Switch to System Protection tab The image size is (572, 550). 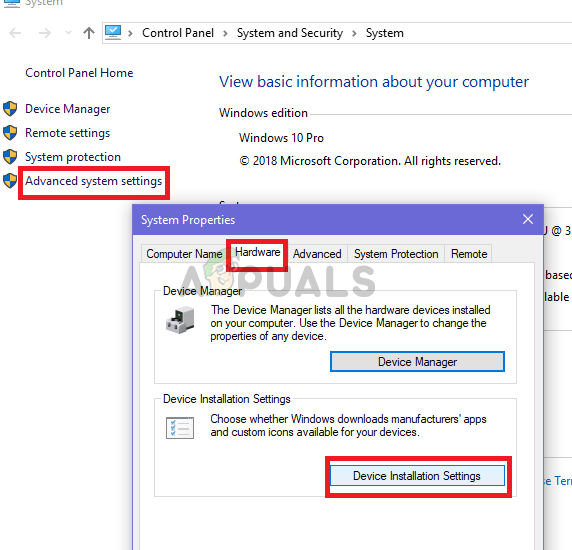coord(396,253)
